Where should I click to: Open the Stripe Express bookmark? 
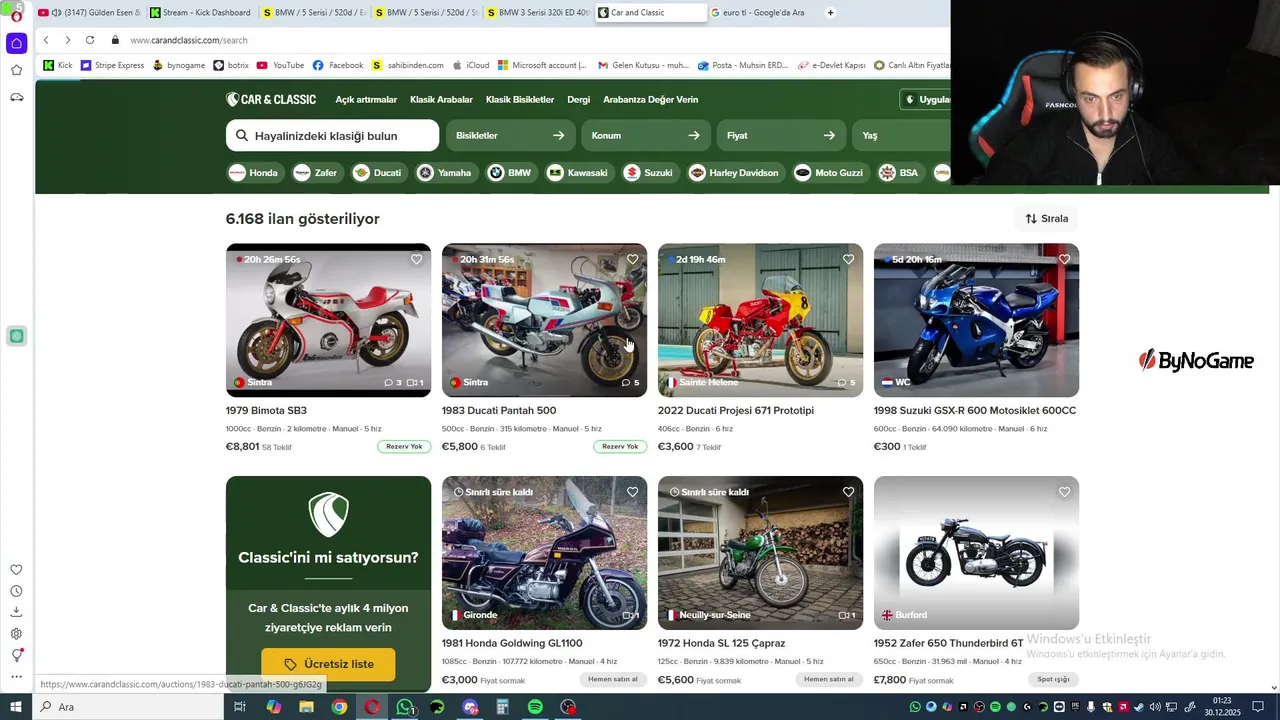[x=112, y=65]
